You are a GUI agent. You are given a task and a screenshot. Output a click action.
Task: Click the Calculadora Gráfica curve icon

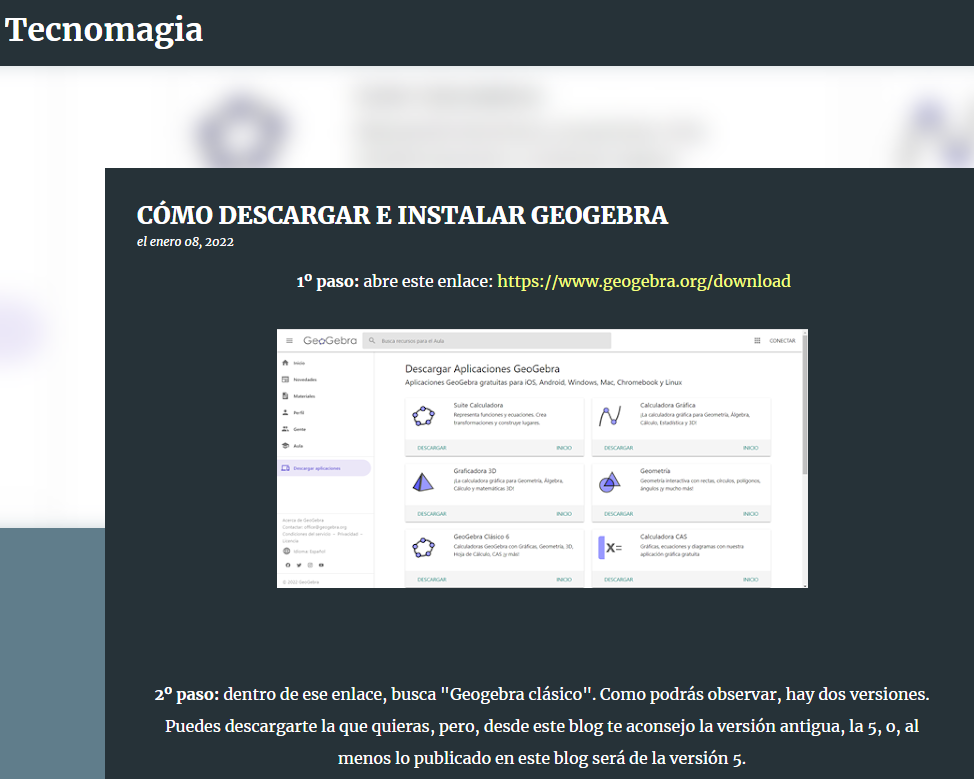[609, 416]
